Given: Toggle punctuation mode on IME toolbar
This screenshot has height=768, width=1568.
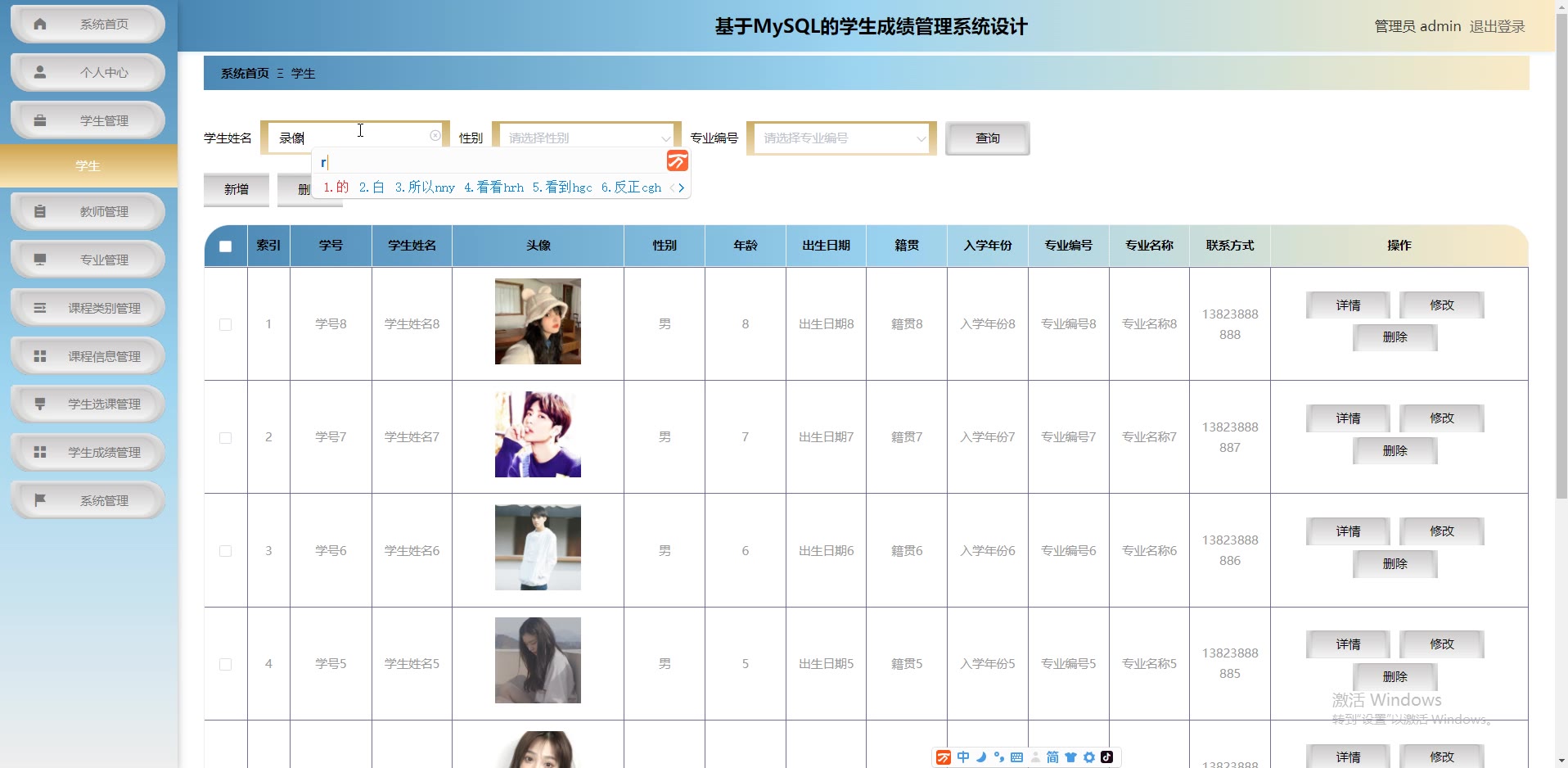Looking at the screenshot, I should click(999, 757).
